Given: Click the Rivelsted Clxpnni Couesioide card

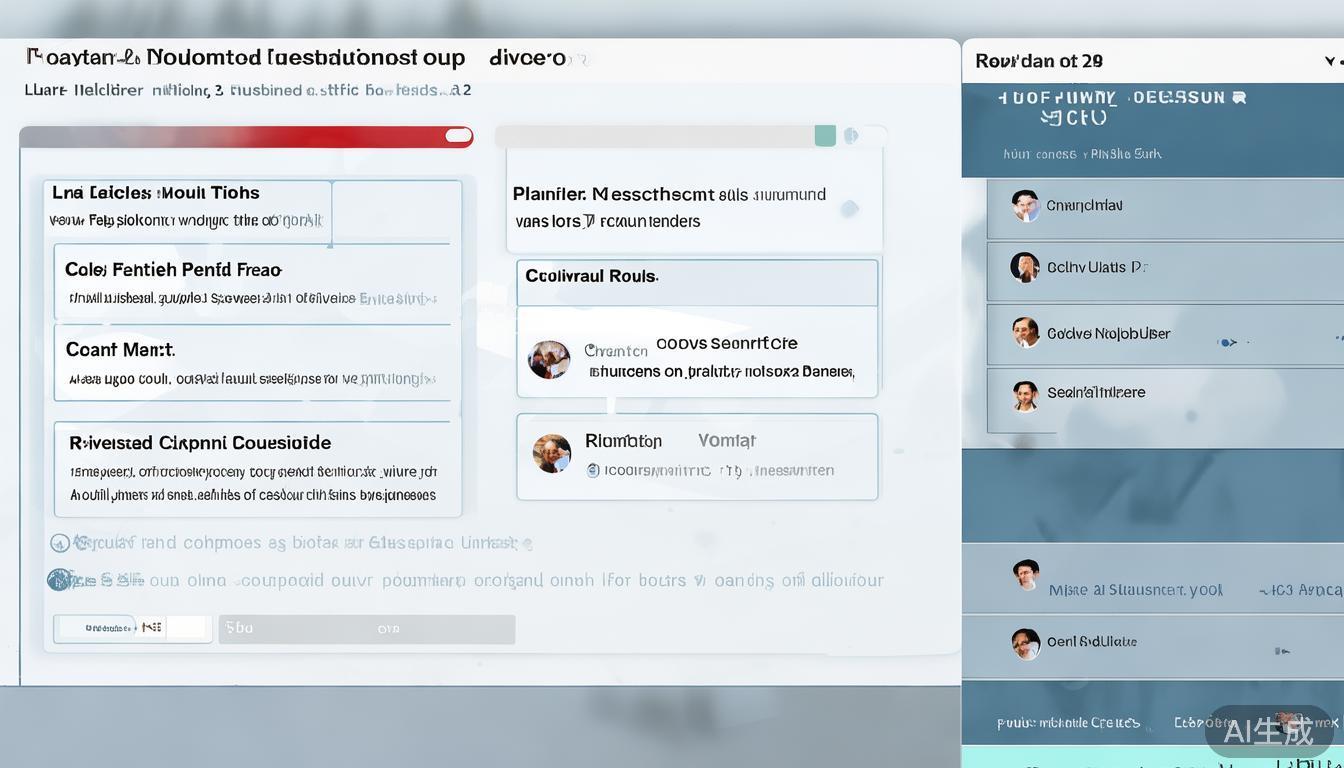Looking at the screenshot, I should (257, 468).
